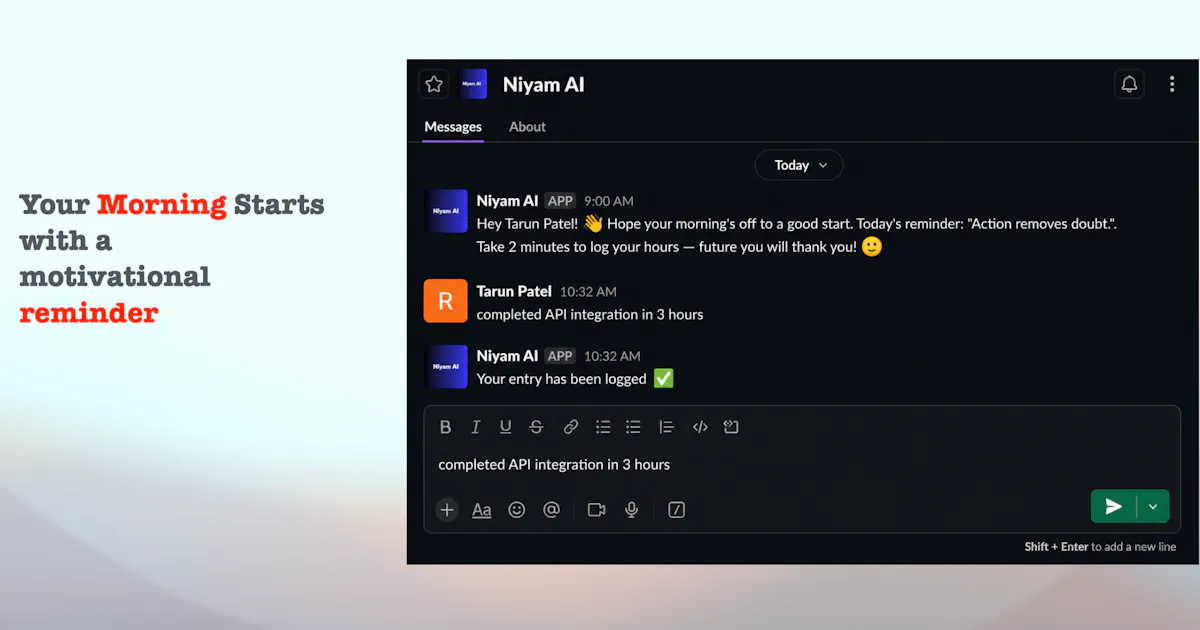Click the "Hey Tarun Patel!" greeting line
Screen dimensions: 1200x630
click(797, 224)
